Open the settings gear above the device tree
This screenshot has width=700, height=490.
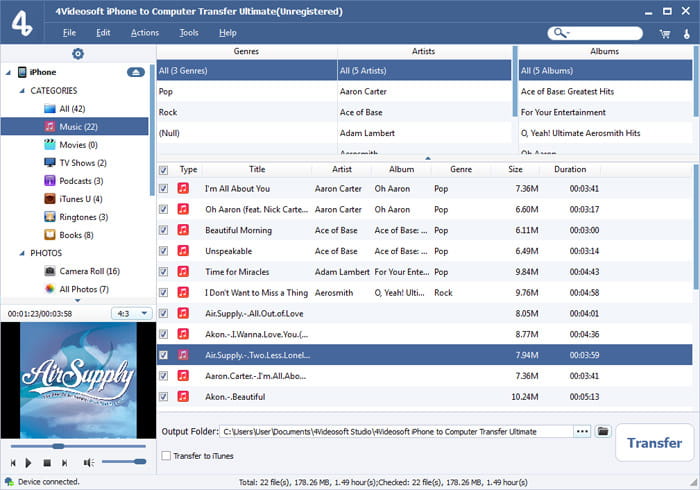pyautogui.click(x=78, y=54)
